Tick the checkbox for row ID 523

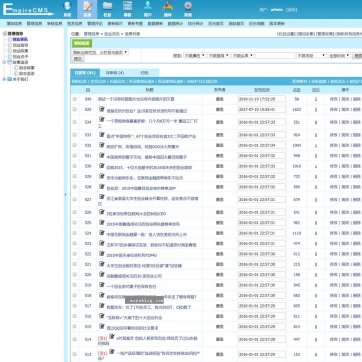point(75,243)
